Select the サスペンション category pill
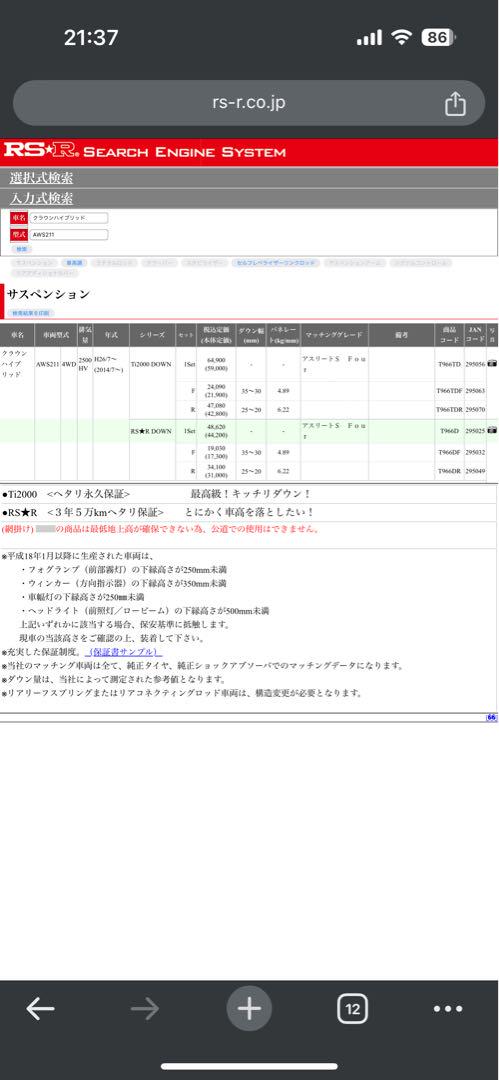Viewport: 499px width, 1080px height. coord(34,263)
